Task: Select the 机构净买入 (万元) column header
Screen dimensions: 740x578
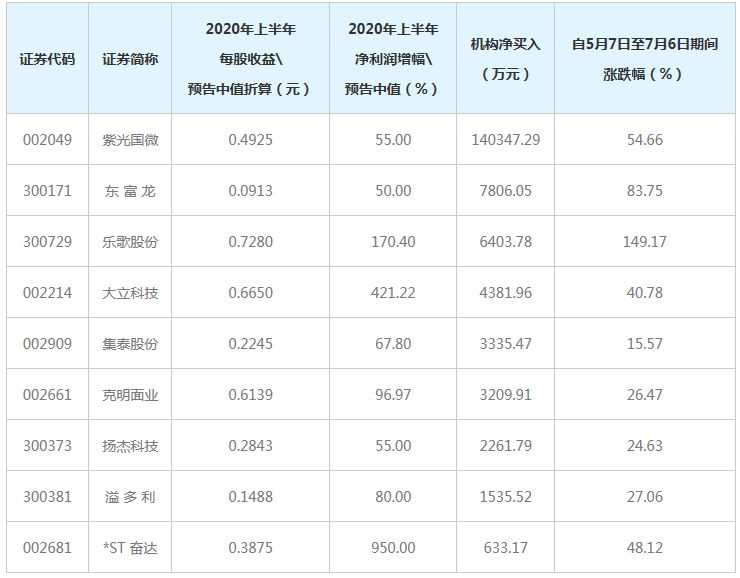Action: click(x=505, y=59)
